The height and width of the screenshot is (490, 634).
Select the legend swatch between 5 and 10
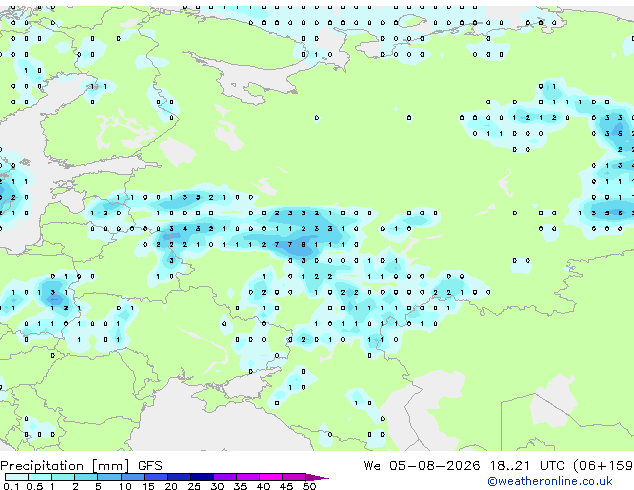point(109,477)
